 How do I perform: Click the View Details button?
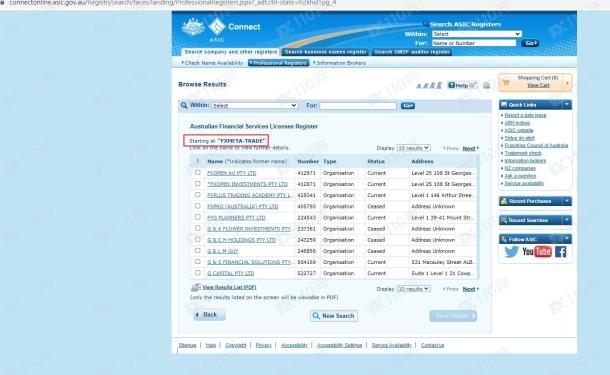click(453, 316)
